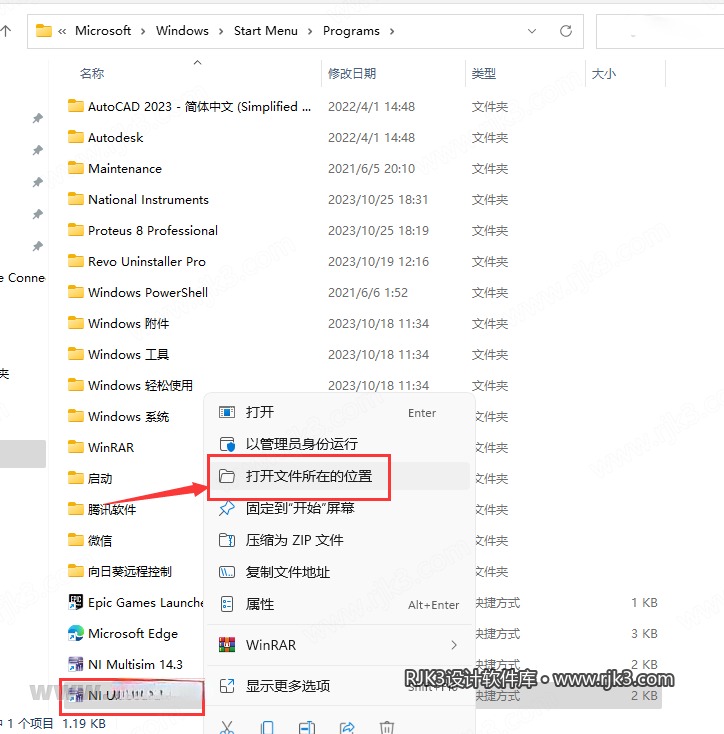Click Windows breadcrumb in address bar
The width and height of the screenshot is (724, 734).
point(182,31)
